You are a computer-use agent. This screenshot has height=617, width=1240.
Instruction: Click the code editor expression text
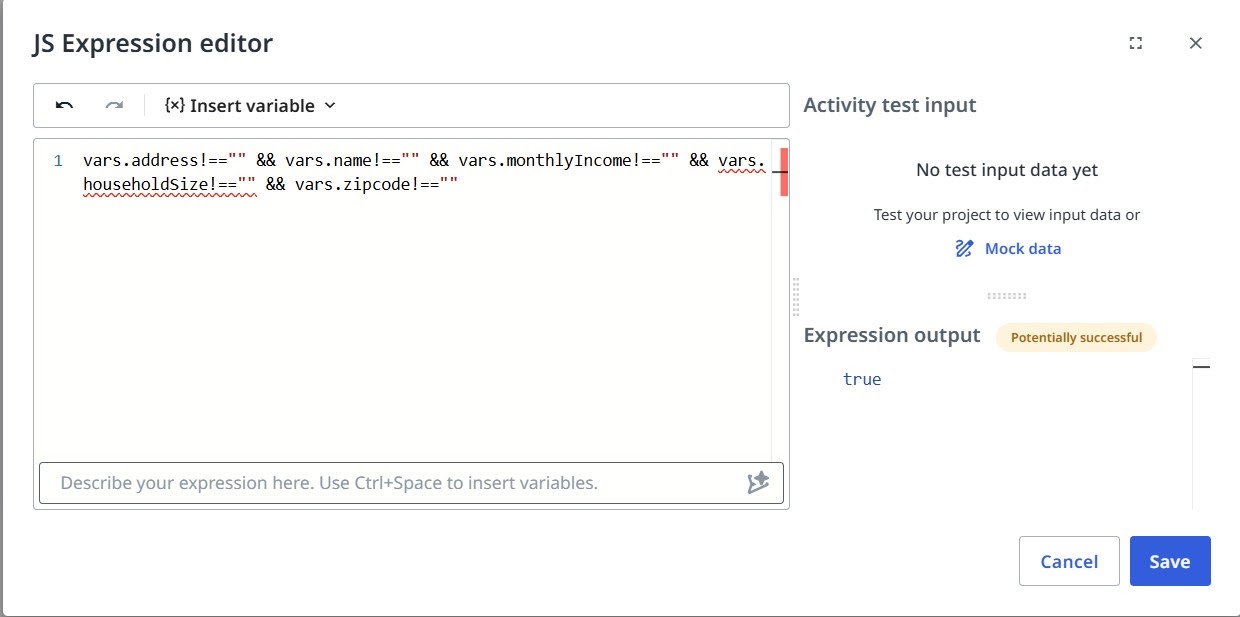tap(424, 172)
